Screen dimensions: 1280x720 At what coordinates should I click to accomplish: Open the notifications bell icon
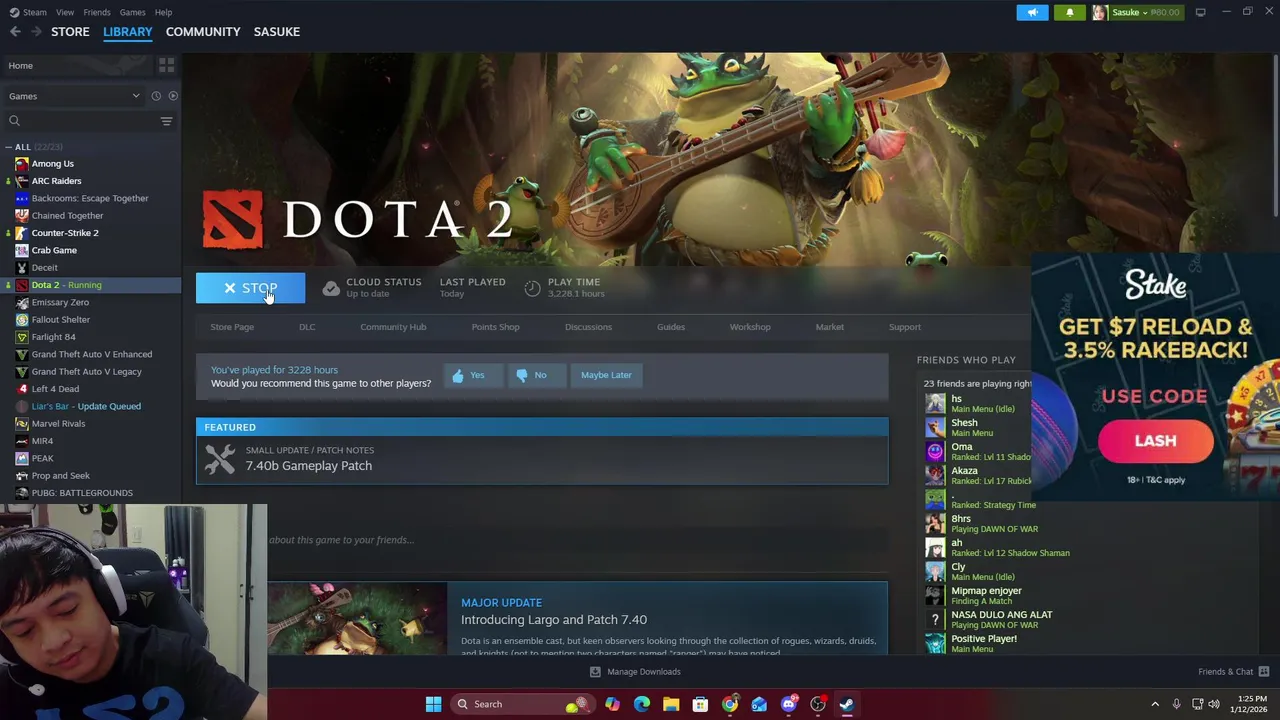point(1069,12)
